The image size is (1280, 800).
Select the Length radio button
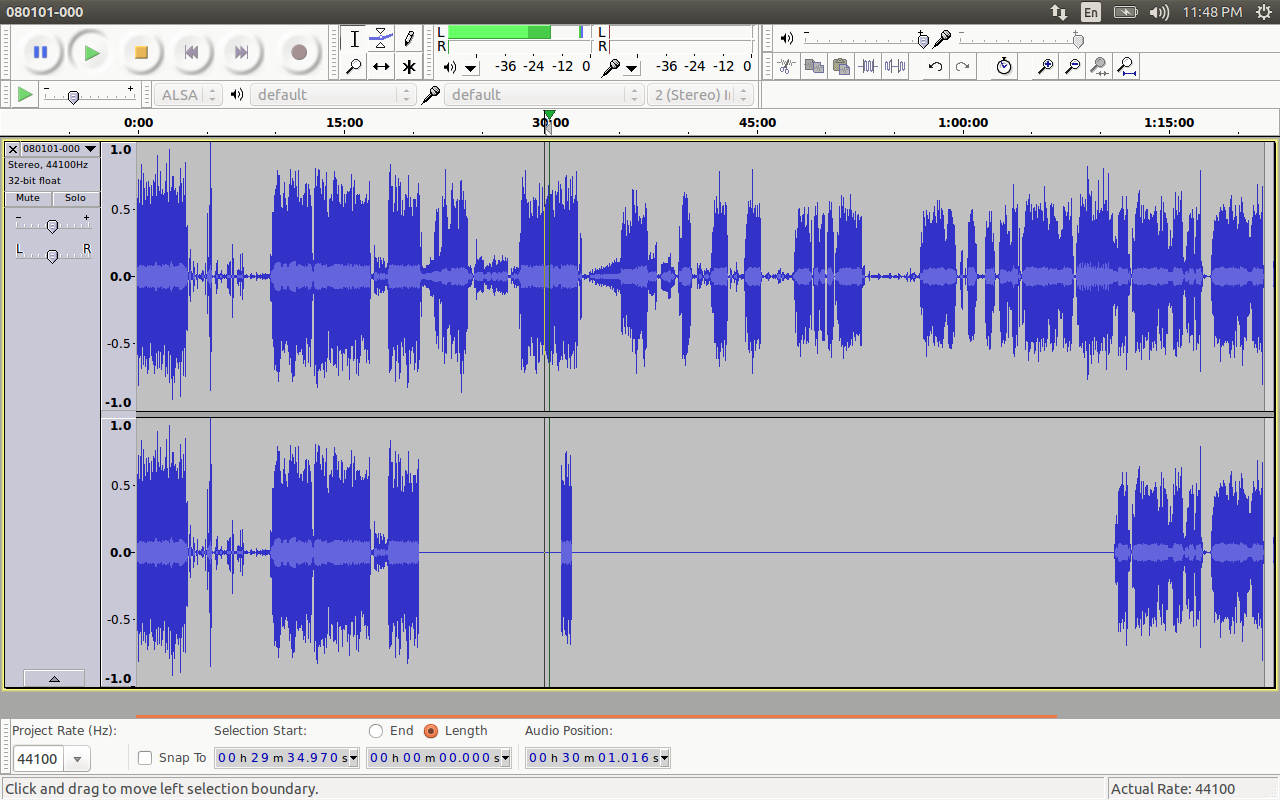431,731
